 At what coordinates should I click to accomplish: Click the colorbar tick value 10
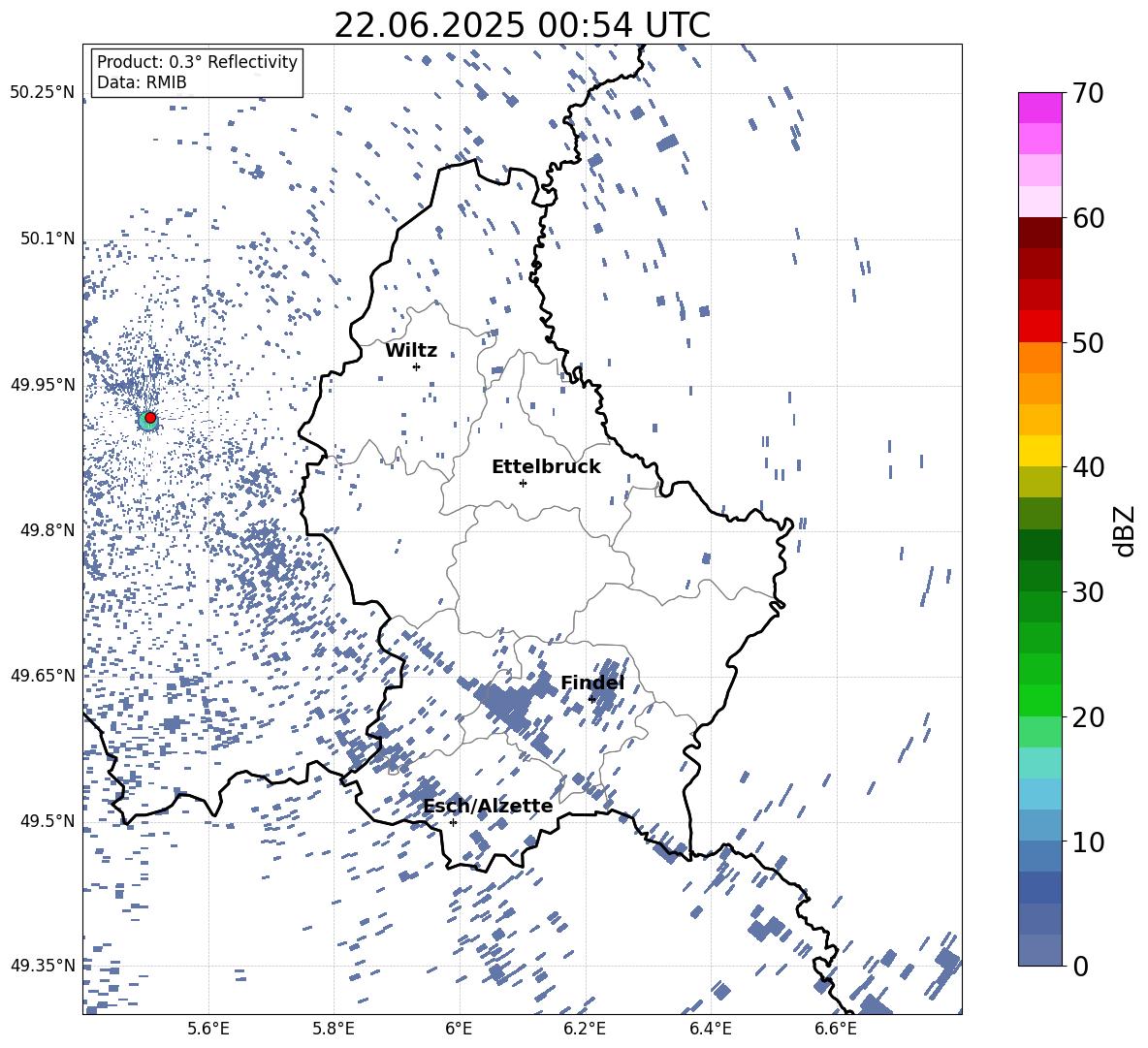pos(1088,842)
